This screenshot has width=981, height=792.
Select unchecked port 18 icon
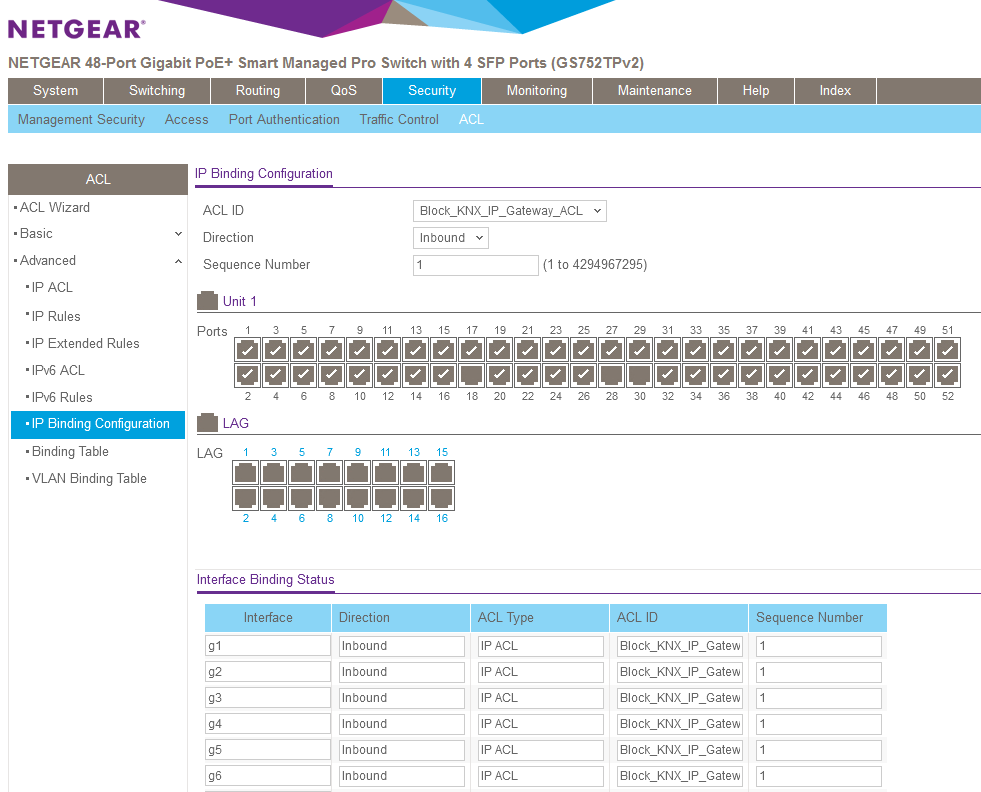(x=472, y=375)
